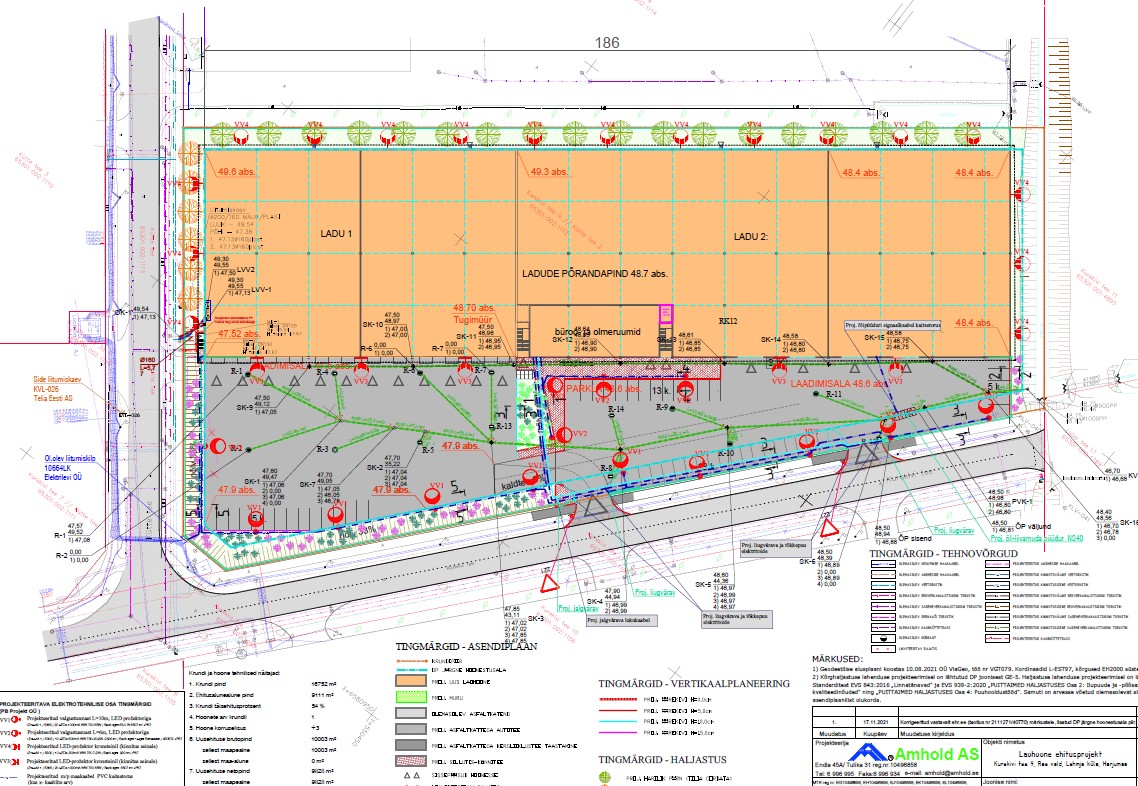Click 'Proj. õli-liivamuda püüdur NS40' callout

(x=1037, y=538)
